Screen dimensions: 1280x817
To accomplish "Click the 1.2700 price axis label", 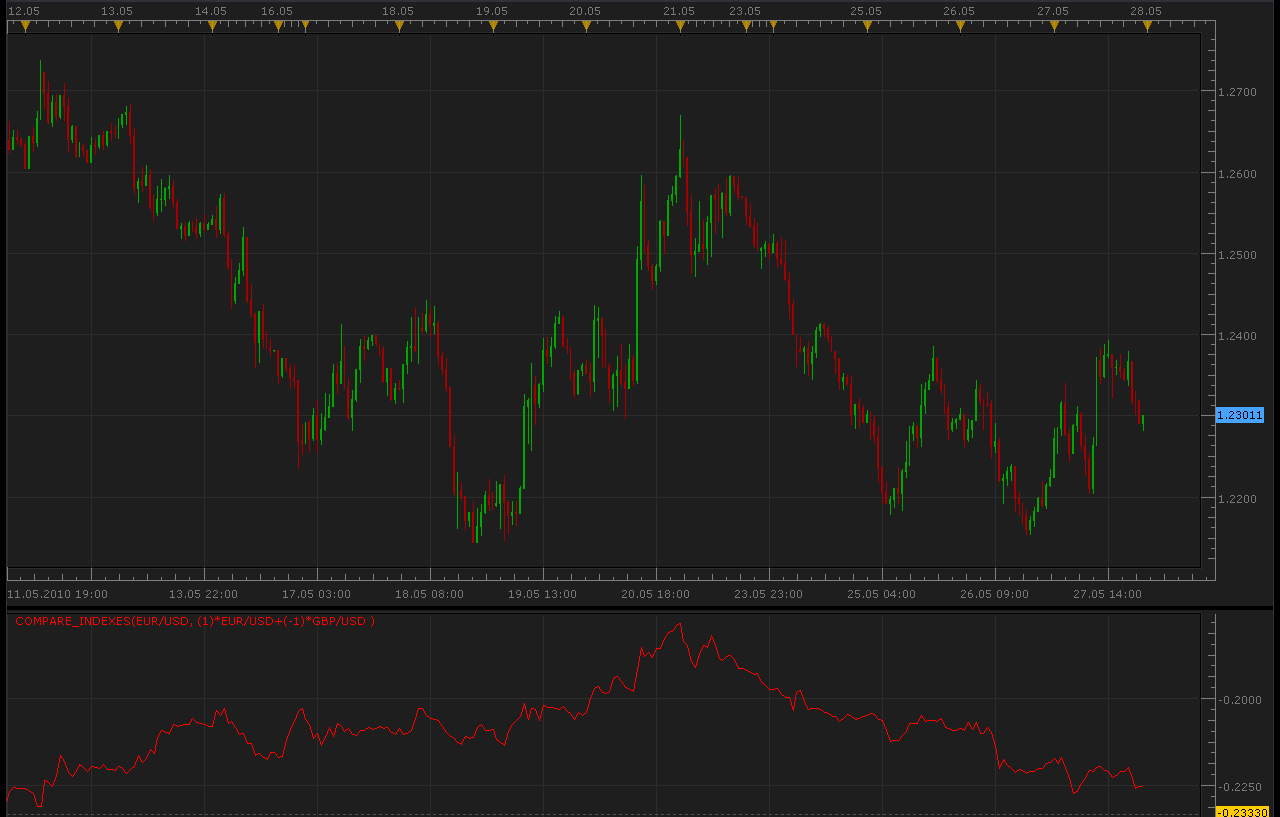I will 1238,92.
